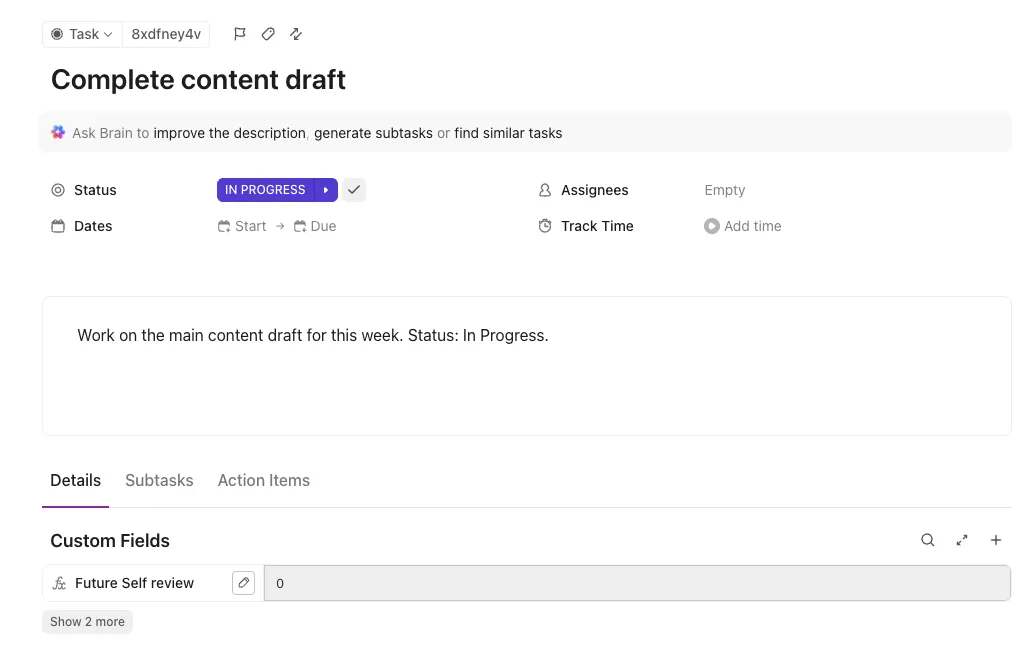Click into the task description text
This screenshot has height=645, width=1027.
[313, 335]
